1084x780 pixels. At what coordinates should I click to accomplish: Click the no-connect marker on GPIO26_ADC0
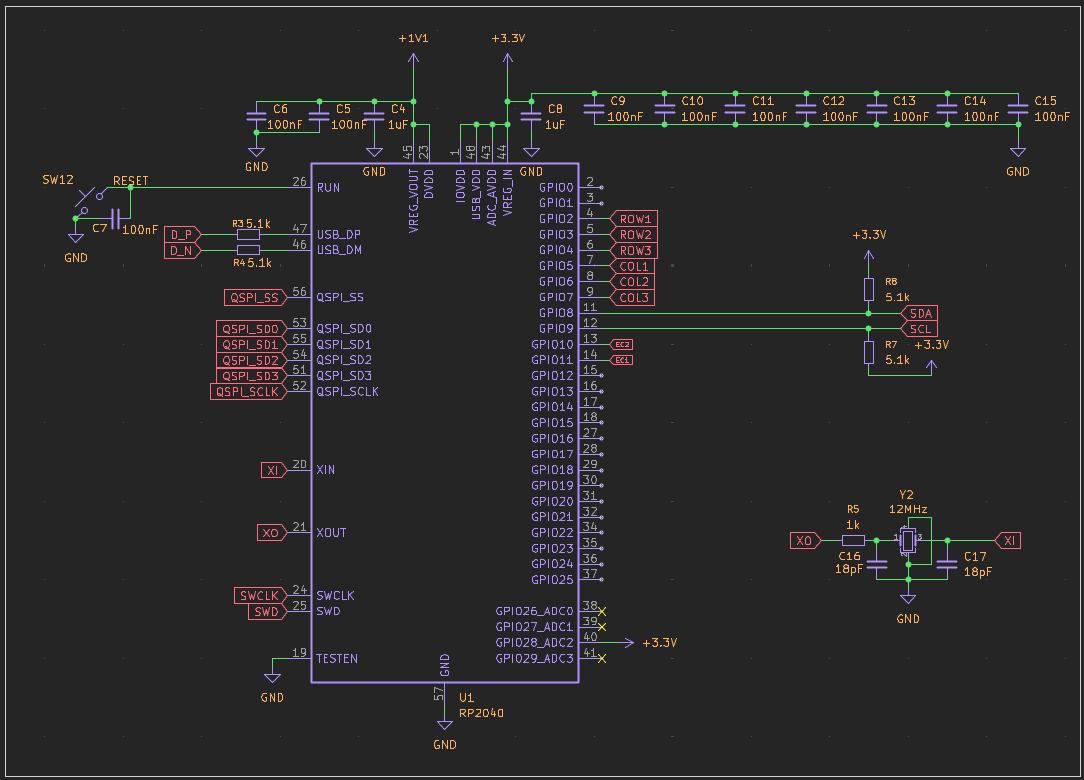click(x=601, y=611)
